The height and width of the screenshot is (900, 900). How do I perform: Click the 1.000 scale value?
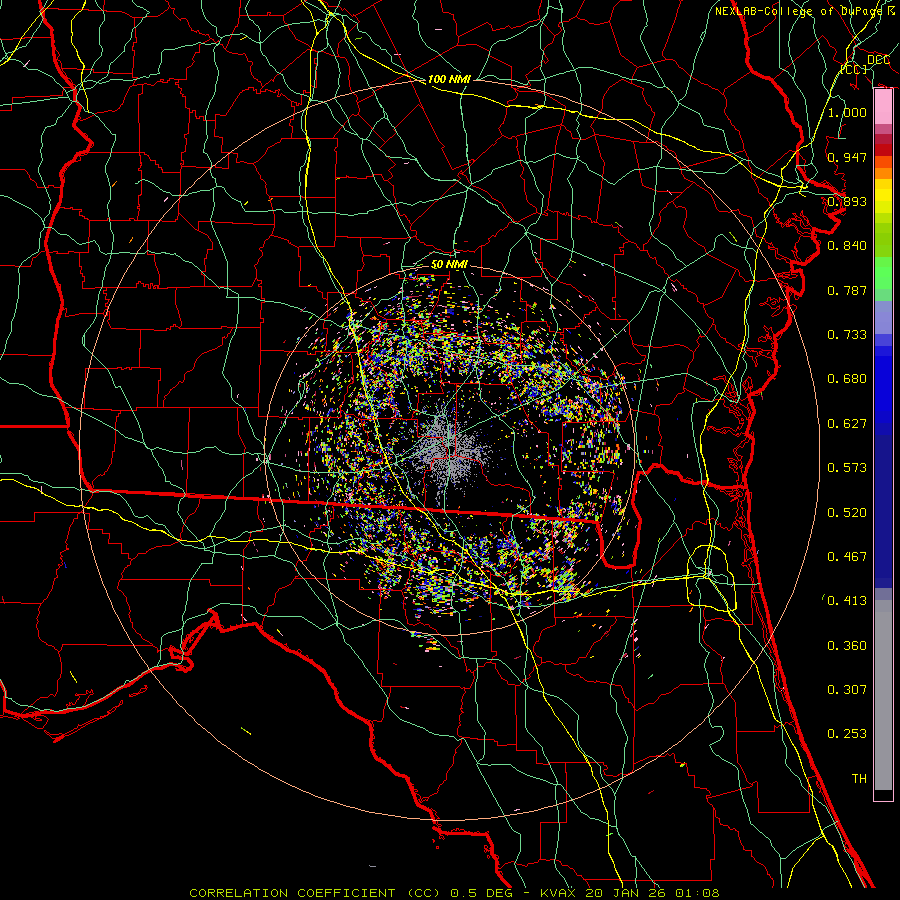[x=847, y=112]
